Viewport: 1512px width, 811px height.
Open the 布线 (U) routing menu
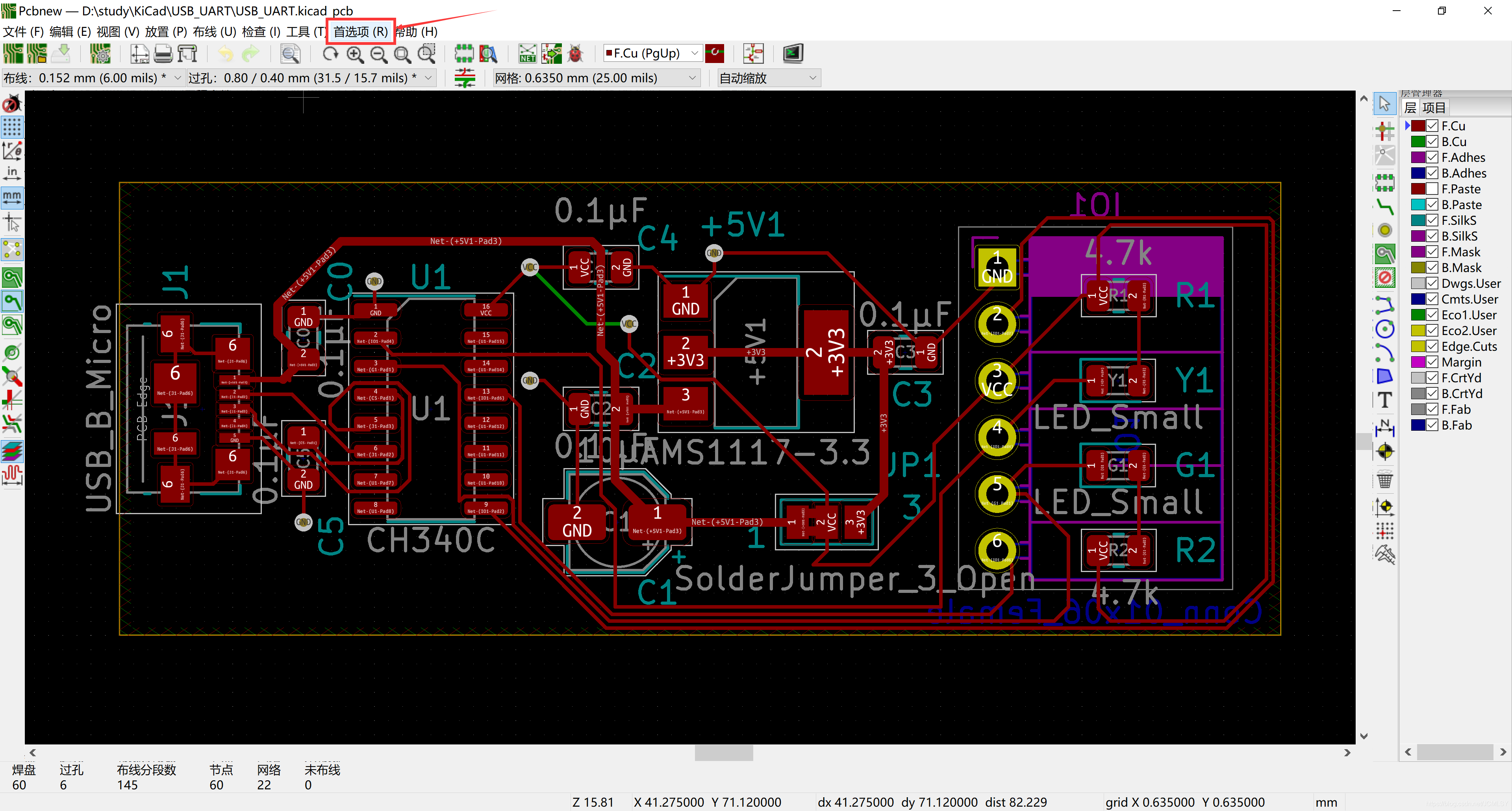[x=214, y=31]
